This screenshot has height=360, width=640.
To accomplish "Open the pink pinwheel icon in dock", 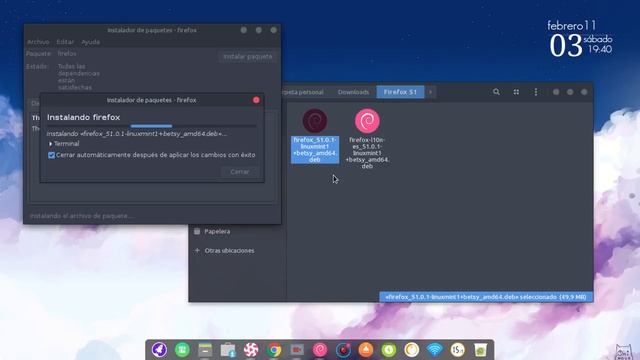I will point(251,350).
